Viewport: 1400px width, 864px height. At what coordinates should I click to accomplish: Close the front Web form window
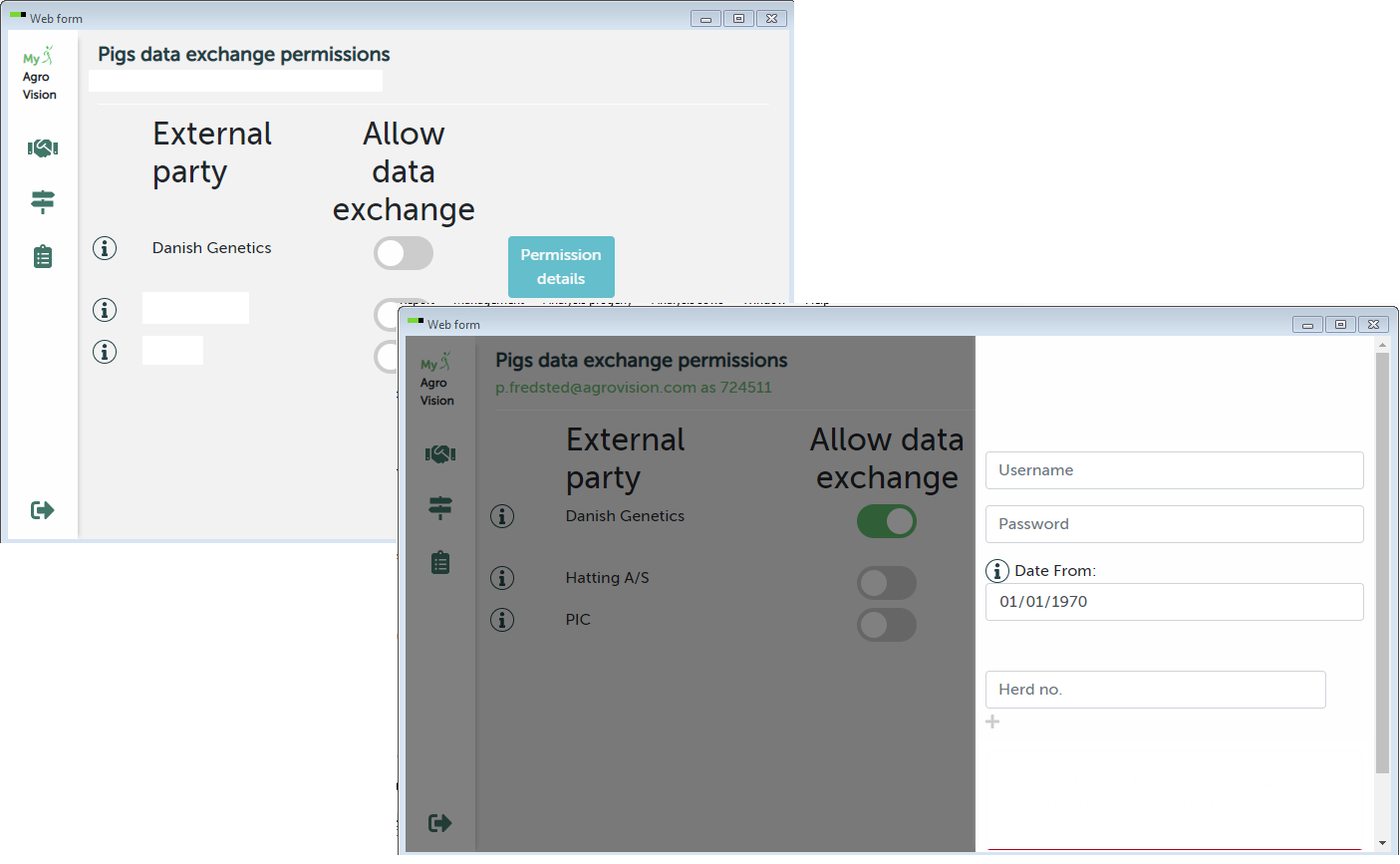pos(1373,324)
